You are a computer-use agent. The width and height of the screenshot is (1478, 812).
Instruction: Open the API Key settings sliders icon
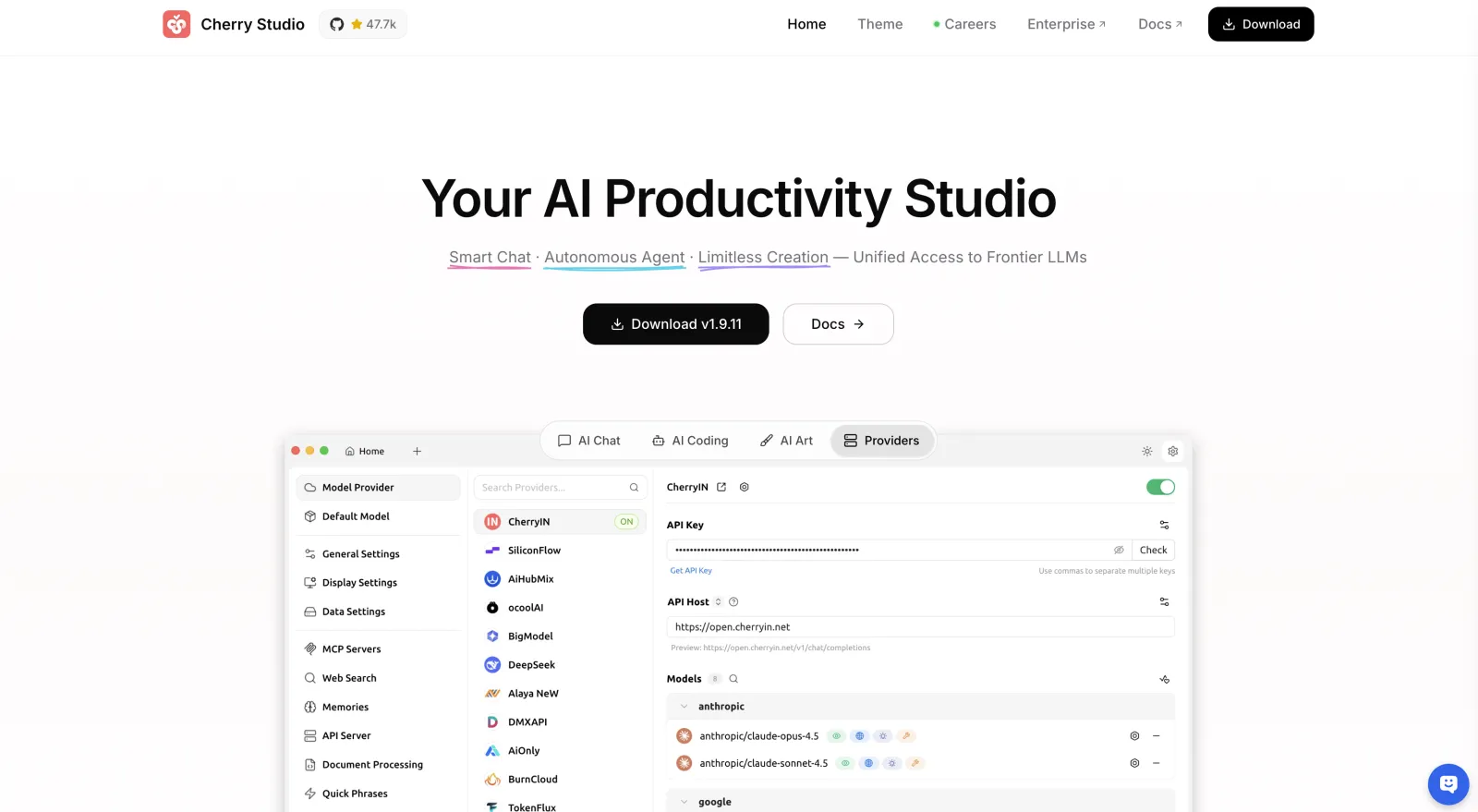(x=1164, y=525)
